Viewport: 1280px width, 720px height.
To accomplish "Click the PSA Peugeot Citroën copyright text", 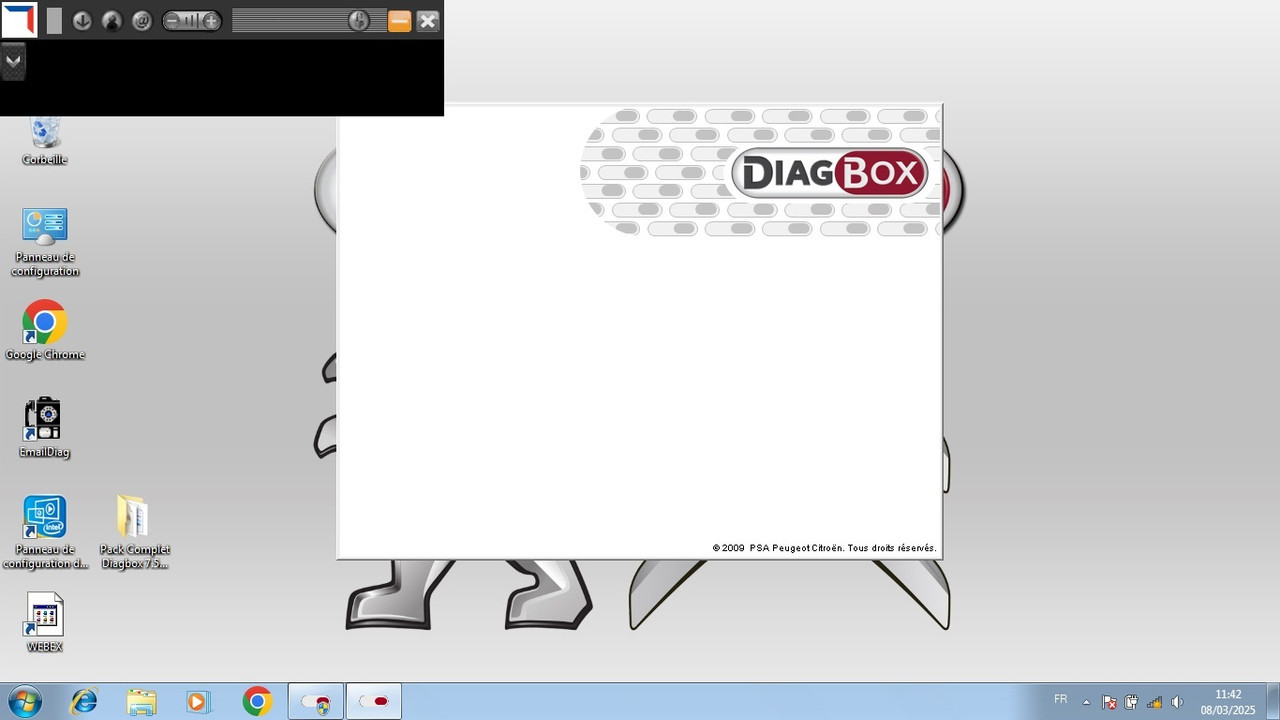I will (824, 548).
